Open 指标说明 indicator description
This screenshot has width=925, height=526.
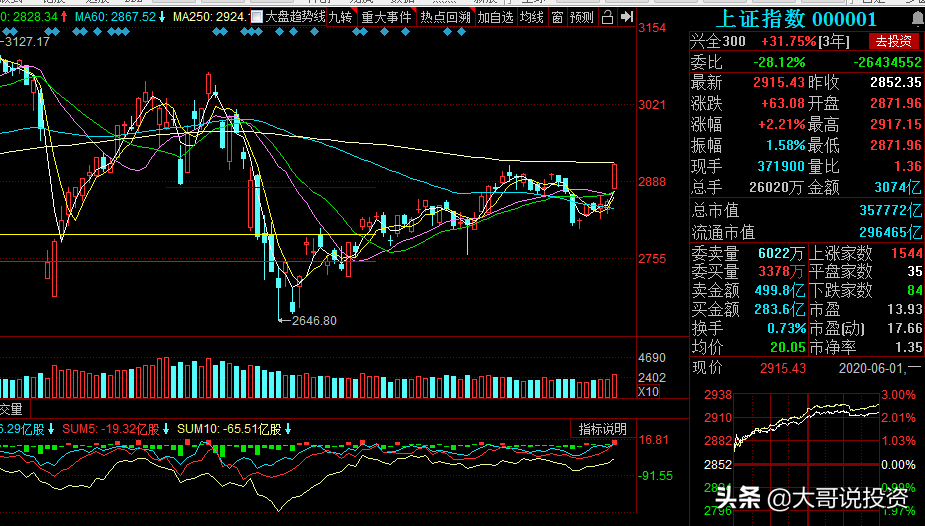tap(602, 429)
